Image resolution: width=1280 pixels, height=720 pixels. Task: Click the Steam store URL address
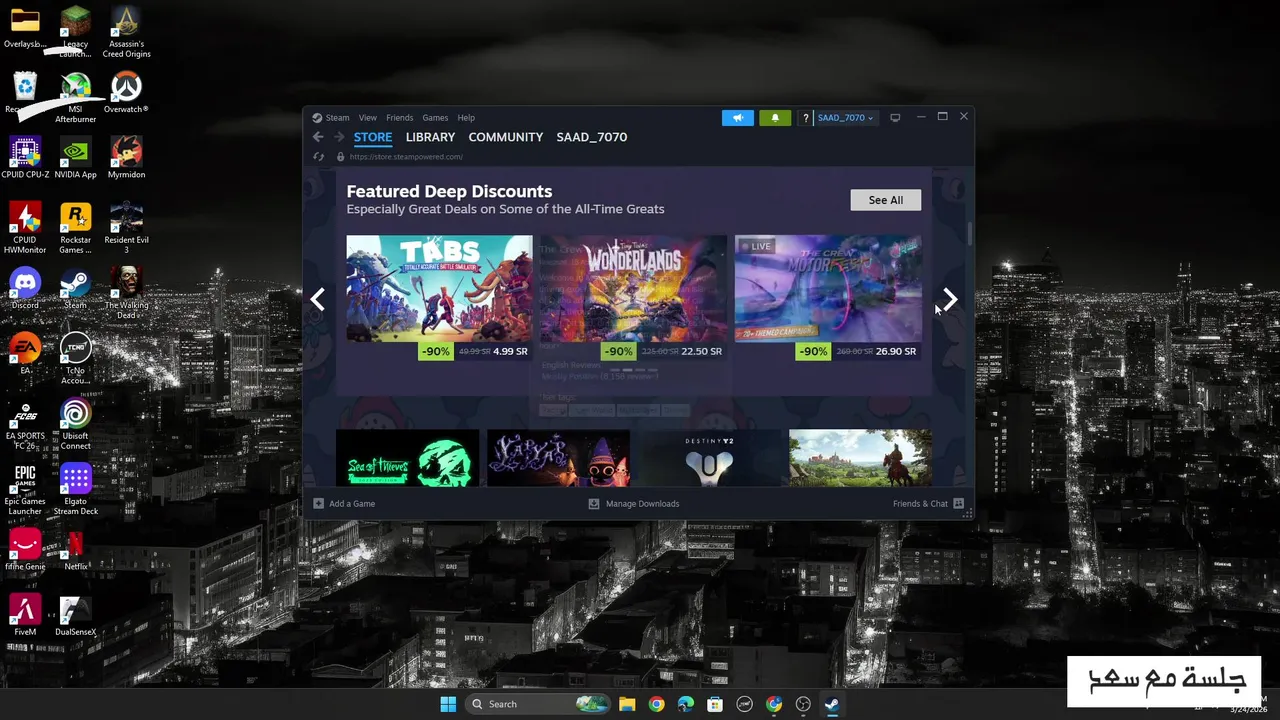coord(406,157)
